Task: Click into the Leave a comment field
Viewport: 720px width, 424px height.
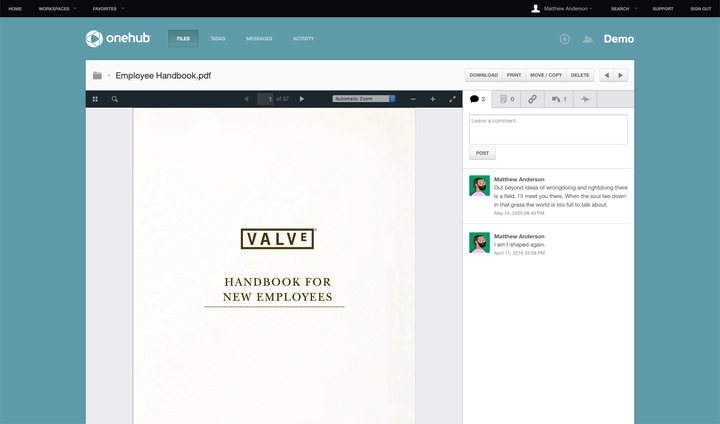Action: pos(548,130)
